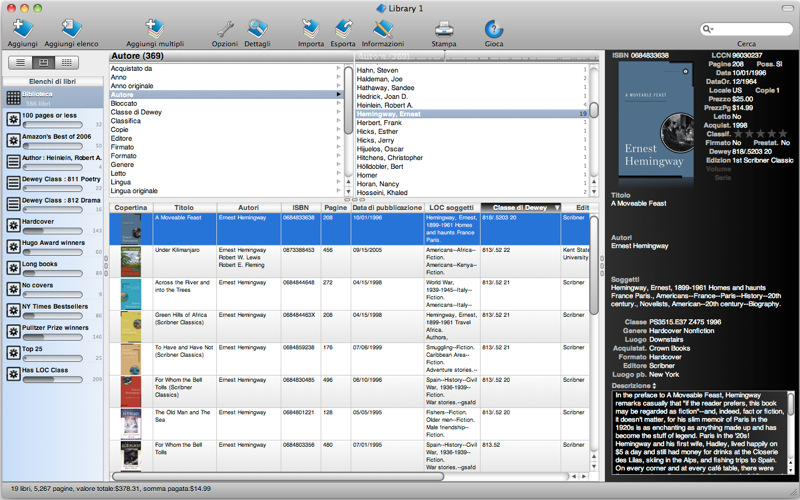Viewport: 800px width, 500px height.
Task: Click the list icon for Dewey Class : 811 Poetry
Action: [x=13, y=183]
